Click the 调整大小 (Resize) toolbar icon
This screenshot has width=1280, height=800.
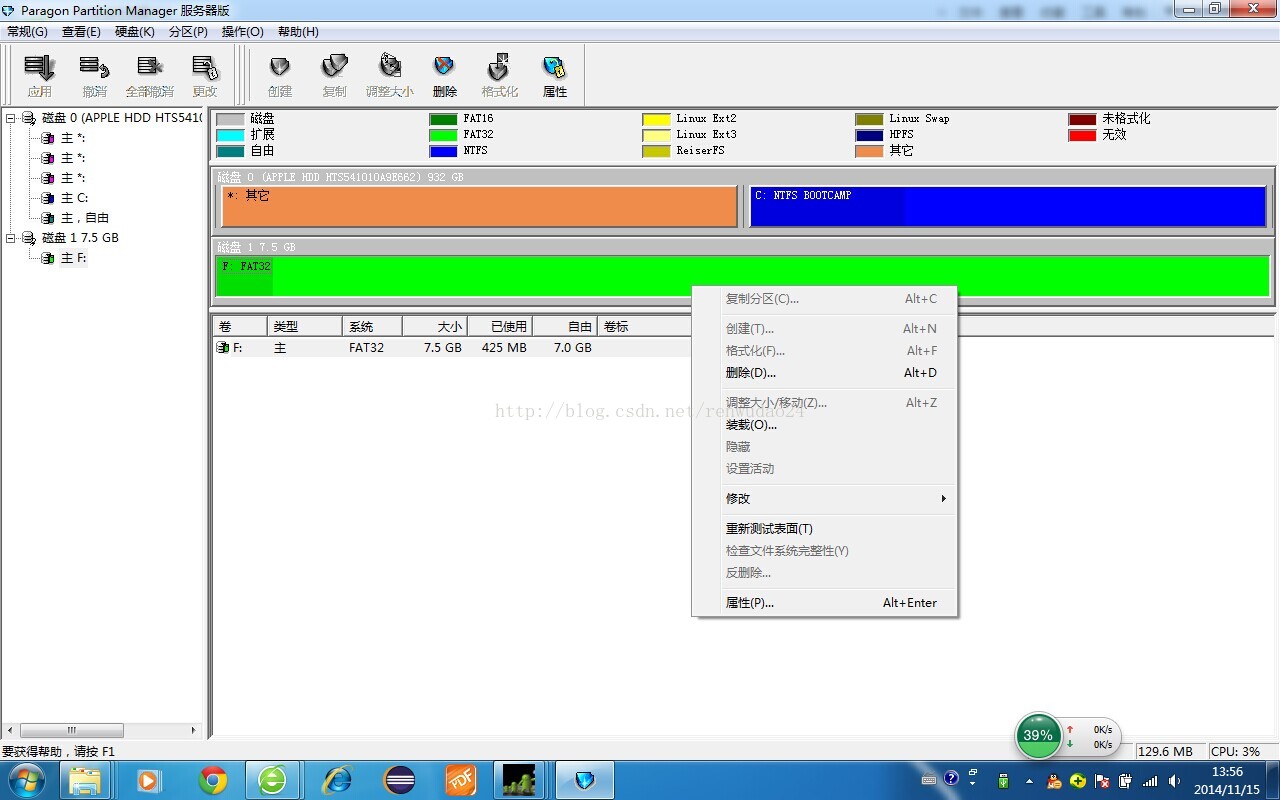point(390,76)
